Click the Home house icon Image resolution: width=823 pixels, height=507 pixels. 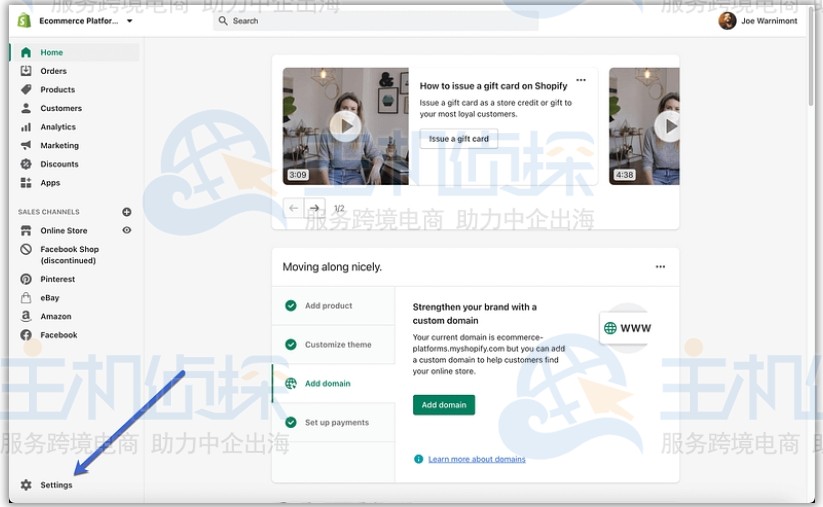(26, 52)
